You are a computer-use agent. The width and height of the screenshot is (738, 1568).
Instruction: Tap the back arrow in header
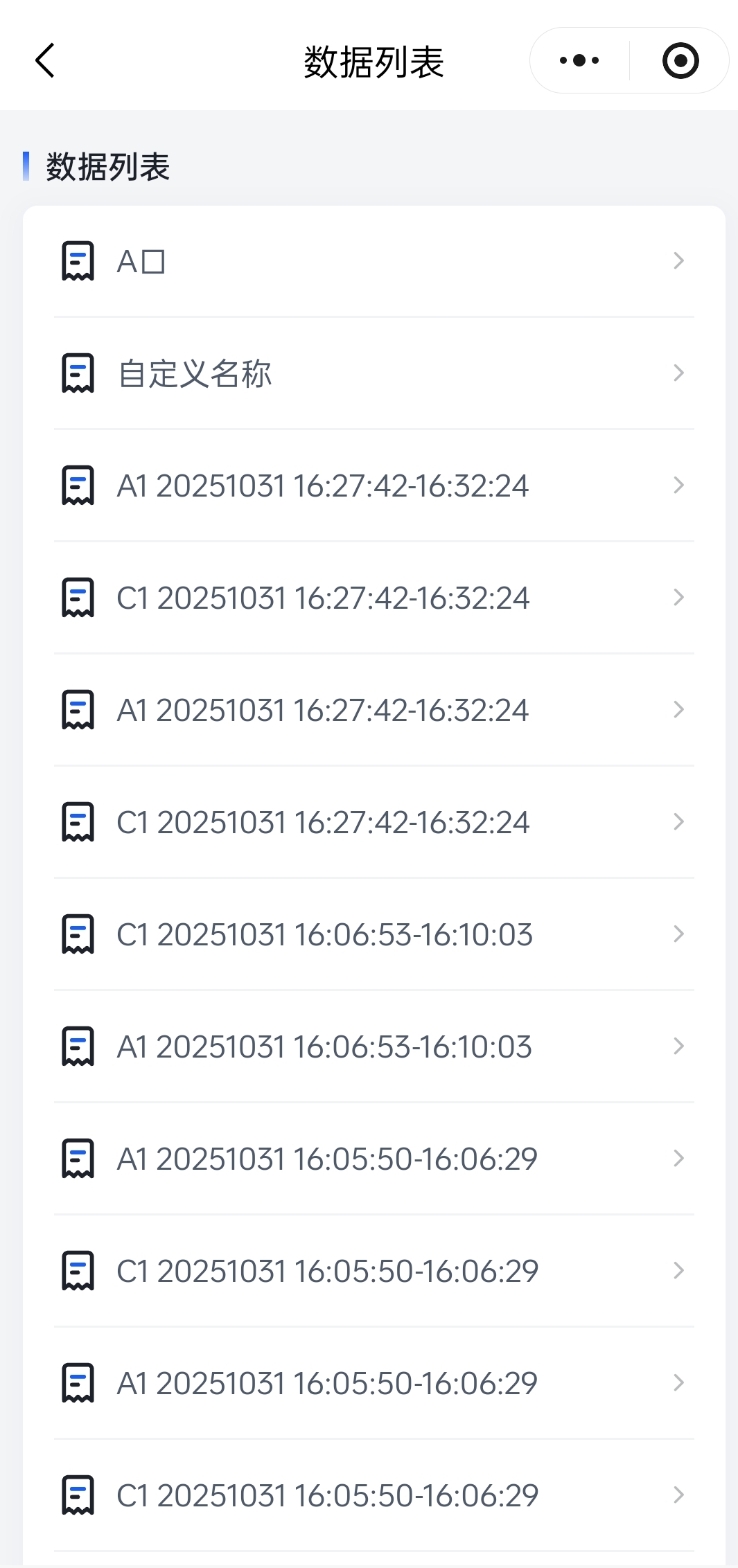[45, 61]
